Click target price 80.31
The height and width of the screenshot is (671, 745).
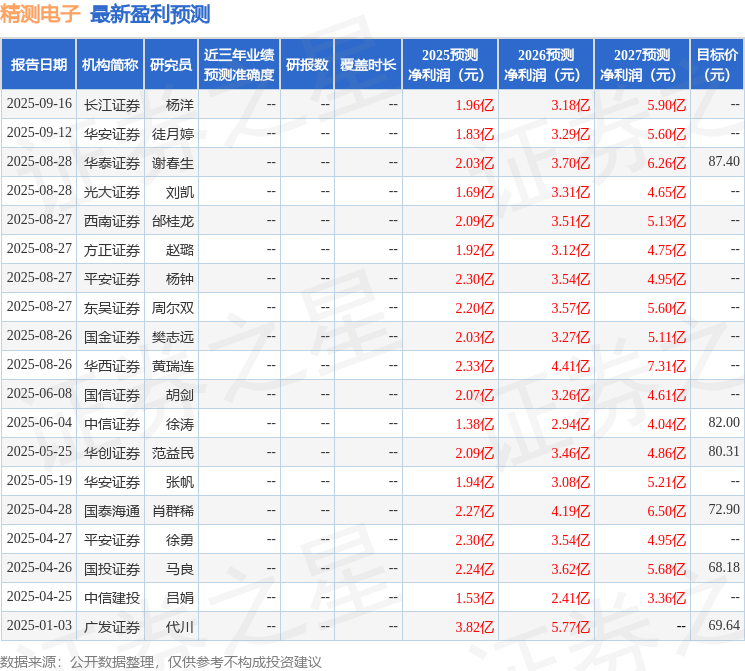724,451
